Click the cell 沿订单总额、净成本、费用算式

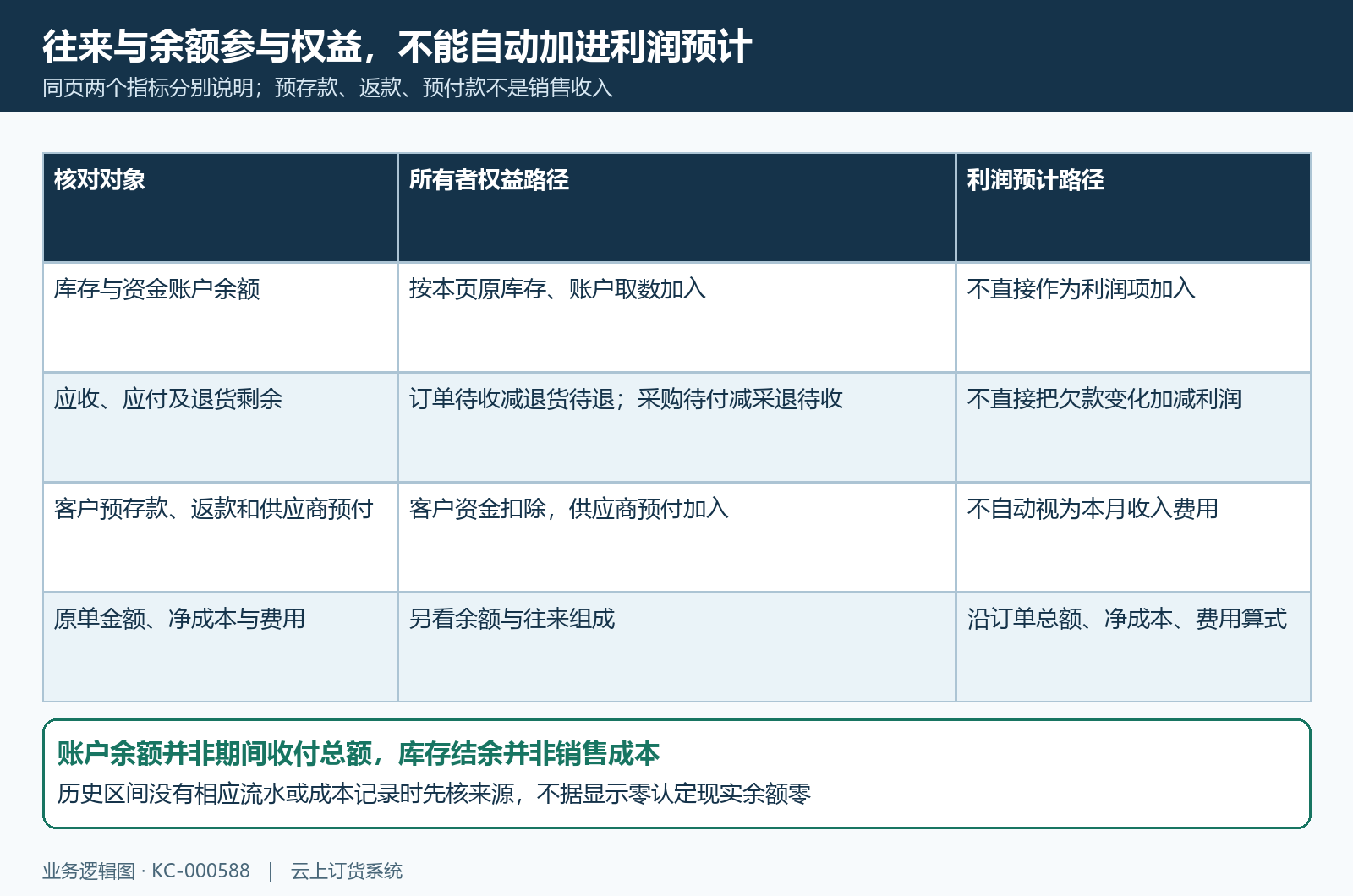tap(1133, 647)
